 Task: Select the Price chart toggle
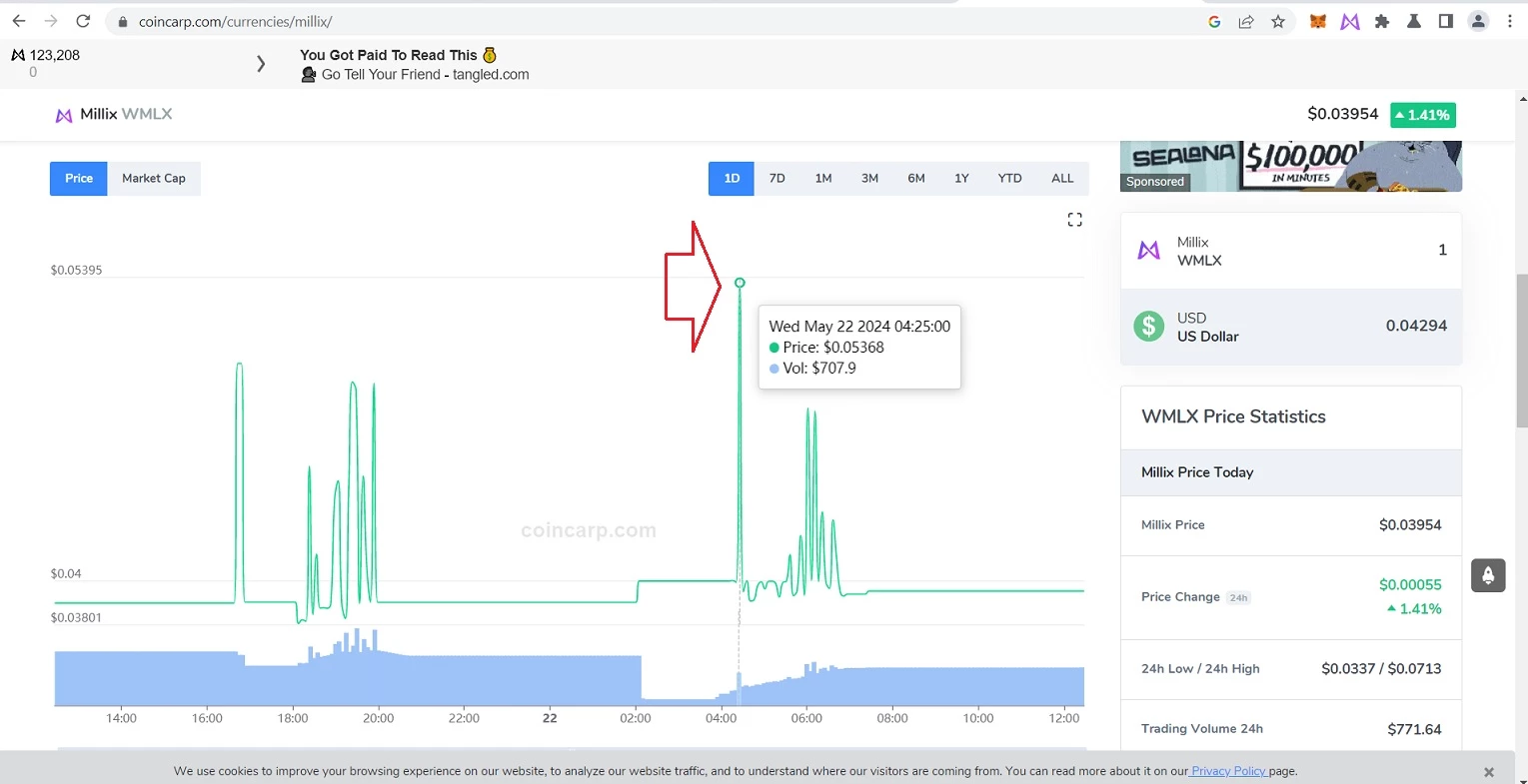click(79, 178)
